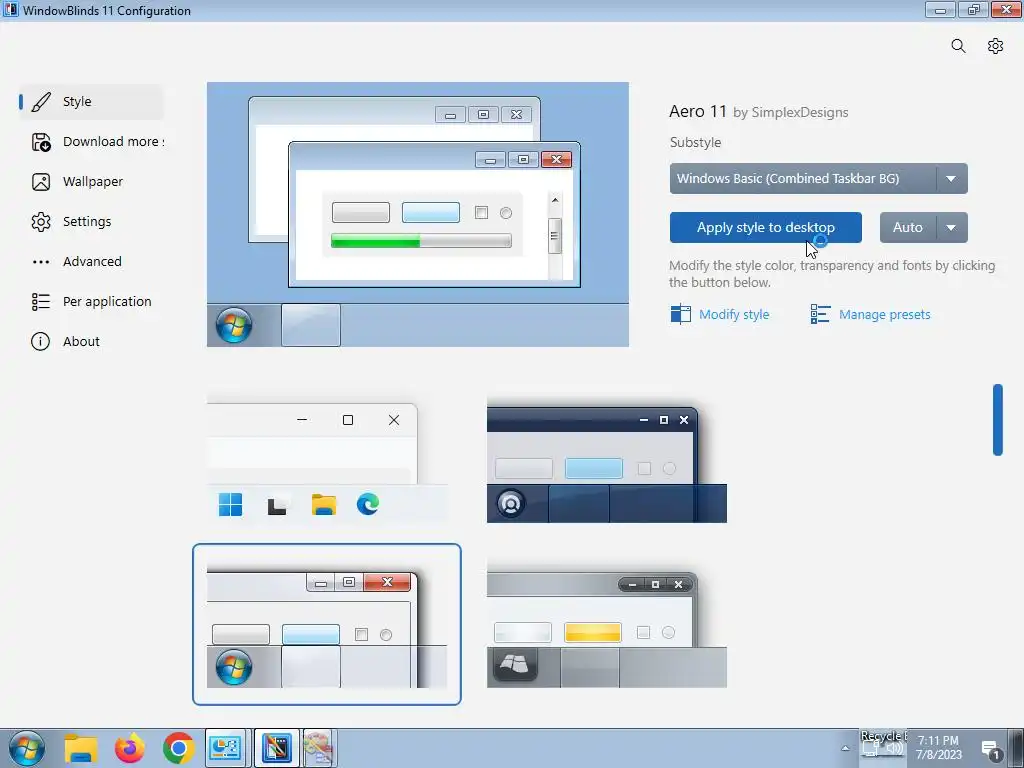The width and height of the screenshot is (1024, 768).
Task: Open the paint palette taskbar icon
Action: [x=319, y=748]
